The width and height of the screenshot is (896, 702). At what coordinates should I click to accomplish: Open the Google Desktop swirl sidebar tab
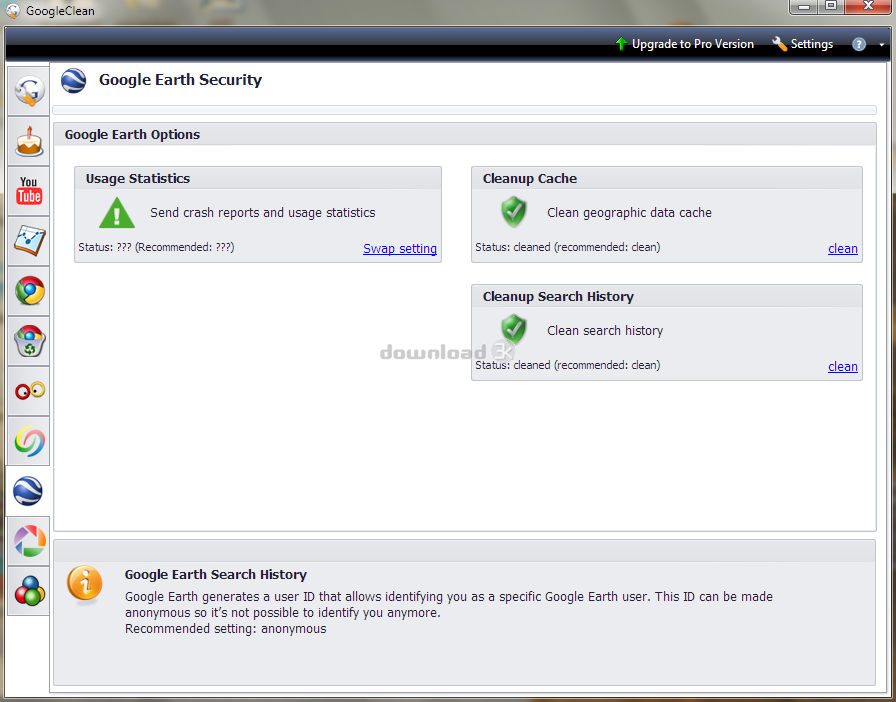pyautogui.click(x=29, y=441)
